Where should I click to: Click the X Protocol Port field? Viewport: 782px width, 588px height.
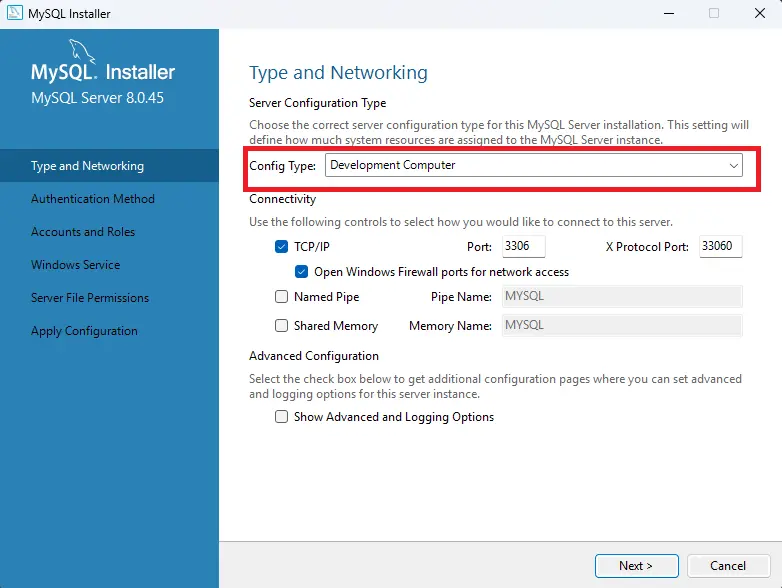[720, 246]
